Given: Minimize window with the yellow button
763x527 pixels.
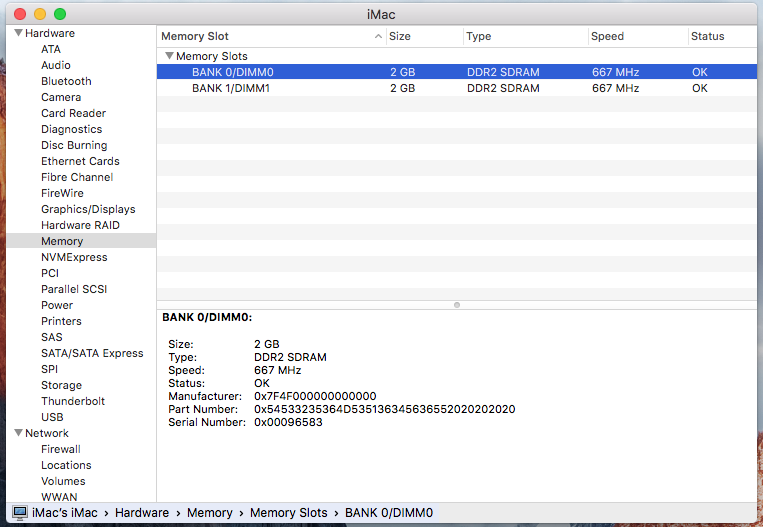Looking at the screenshot, I should coord(40,14).
